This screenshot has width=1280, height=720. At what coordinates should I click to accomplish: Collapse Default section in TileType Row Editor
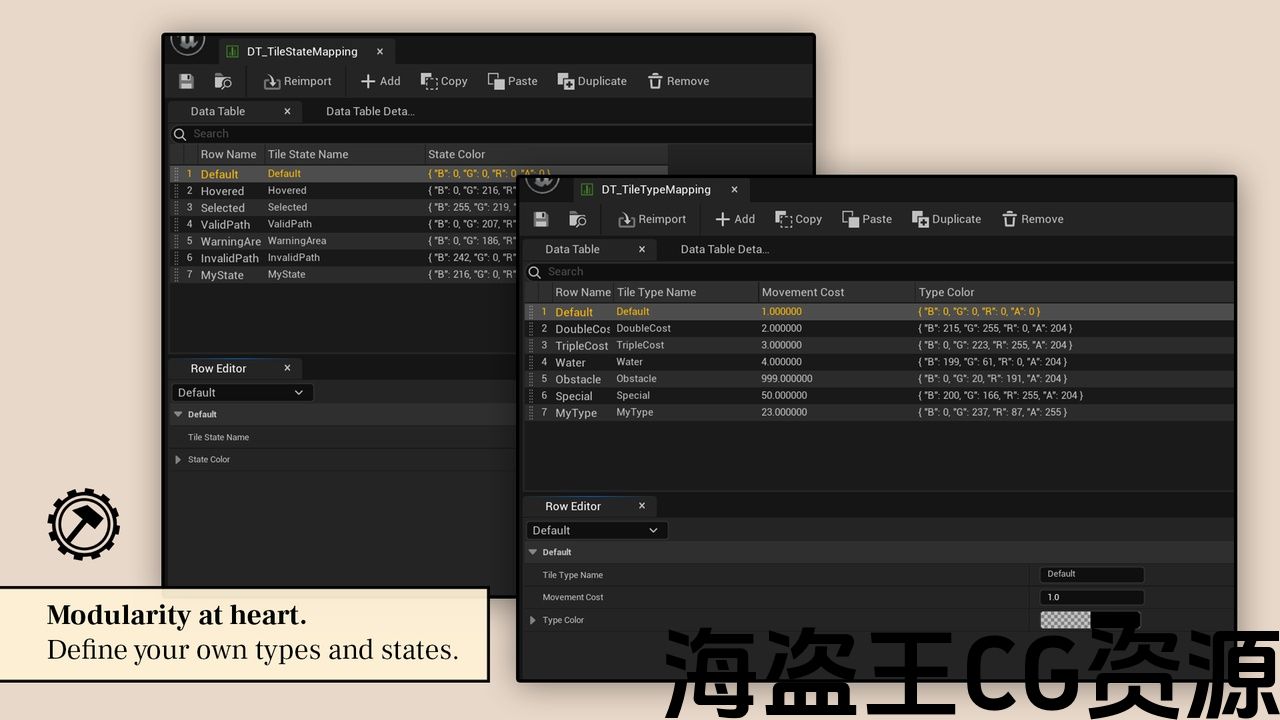(532, 552)
